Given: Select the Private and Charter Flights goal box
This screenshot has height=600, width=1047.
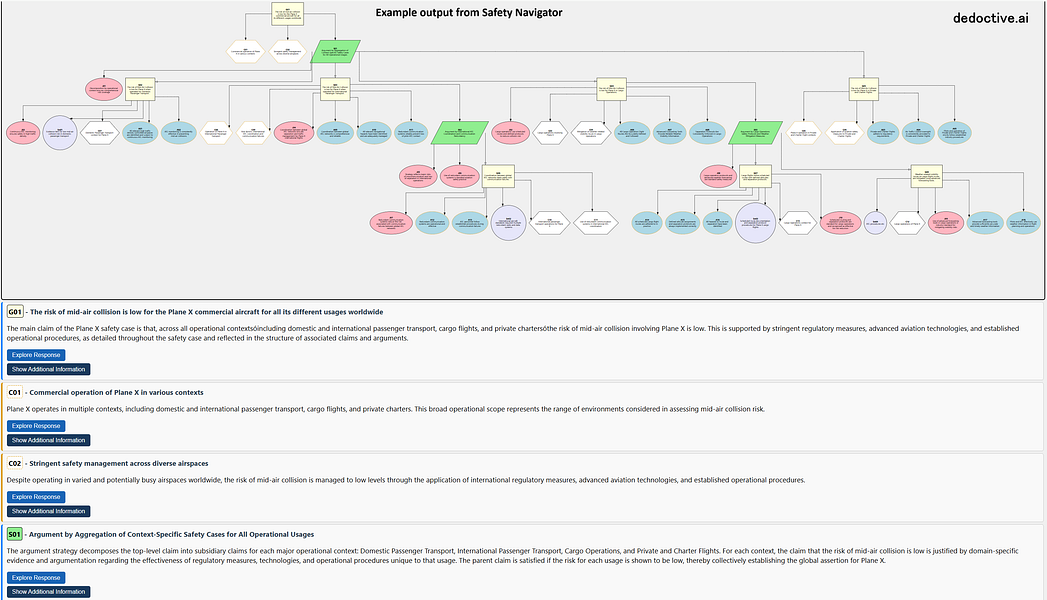Looking at the screenshot, I should click(863, 89).
